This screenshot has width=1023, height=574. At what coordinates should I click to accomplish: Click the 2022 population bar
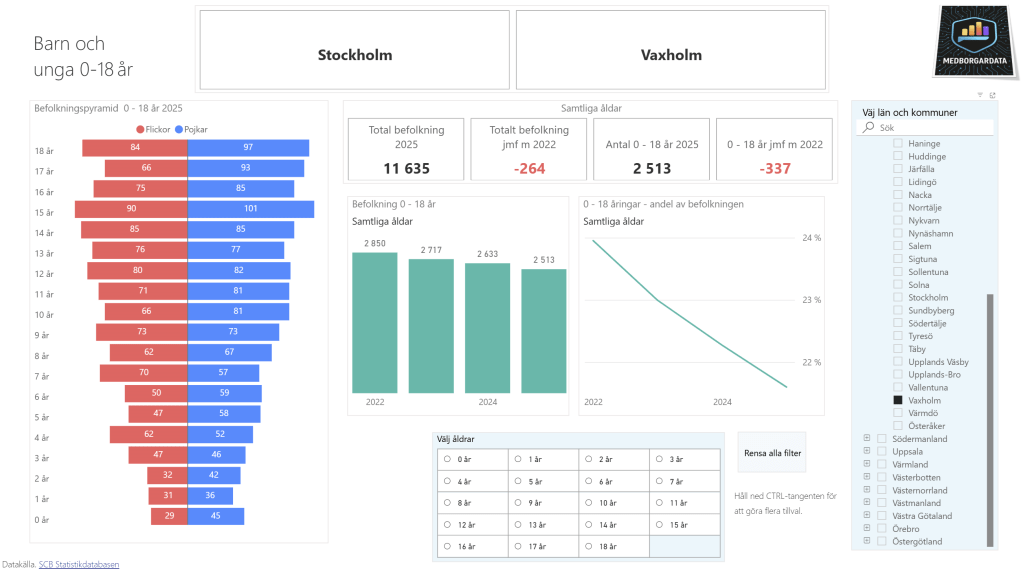coord(374,322)
